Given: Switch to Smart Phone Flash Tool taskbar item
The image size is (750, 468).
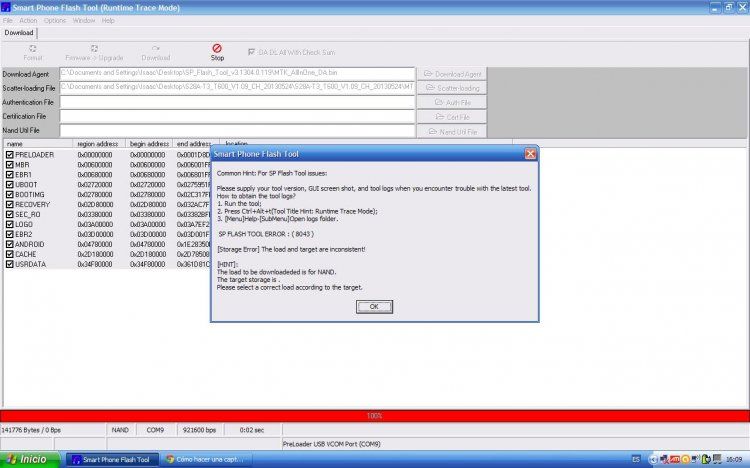Looking at the screenshot, I should tap(112, 459).
